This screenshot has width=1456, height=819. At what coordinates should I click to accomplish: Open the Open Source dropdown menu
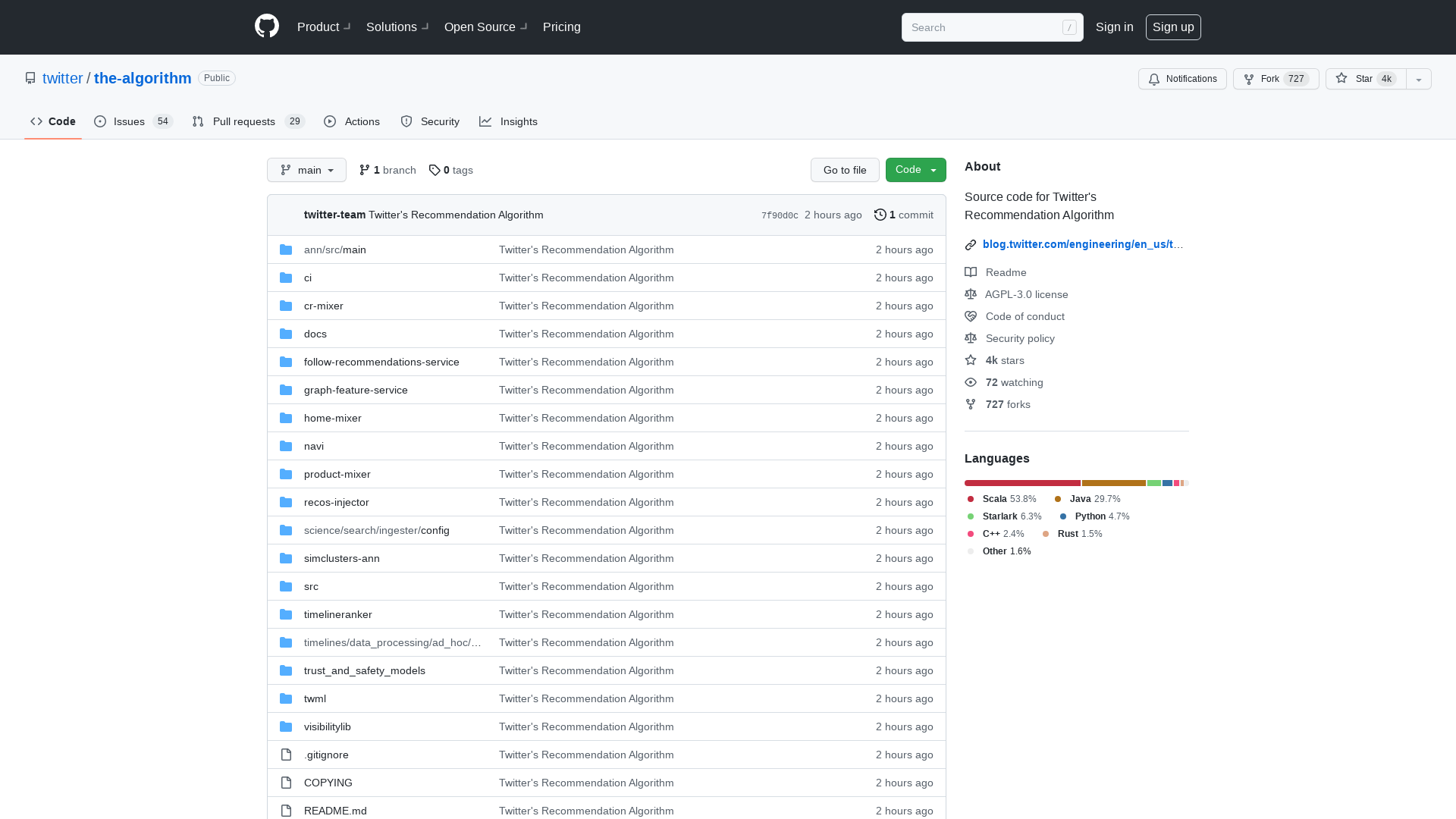pos(486,27)
